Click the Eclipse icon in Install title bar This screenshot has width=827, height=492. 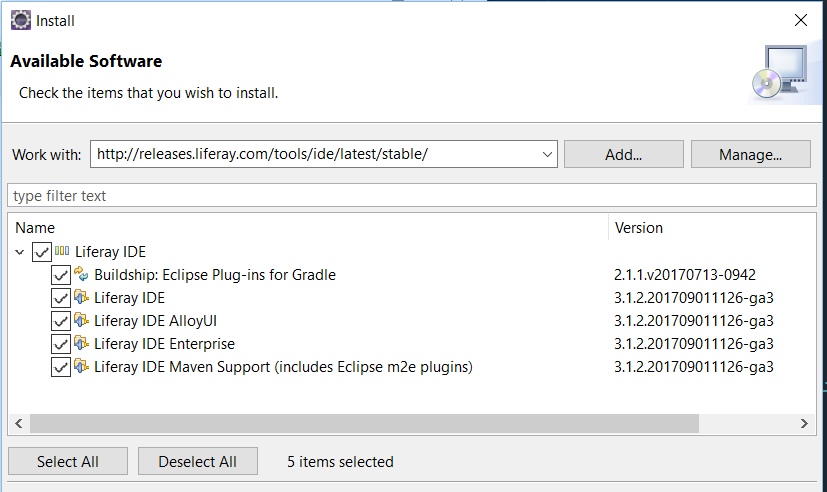click(x=21, y=21)
